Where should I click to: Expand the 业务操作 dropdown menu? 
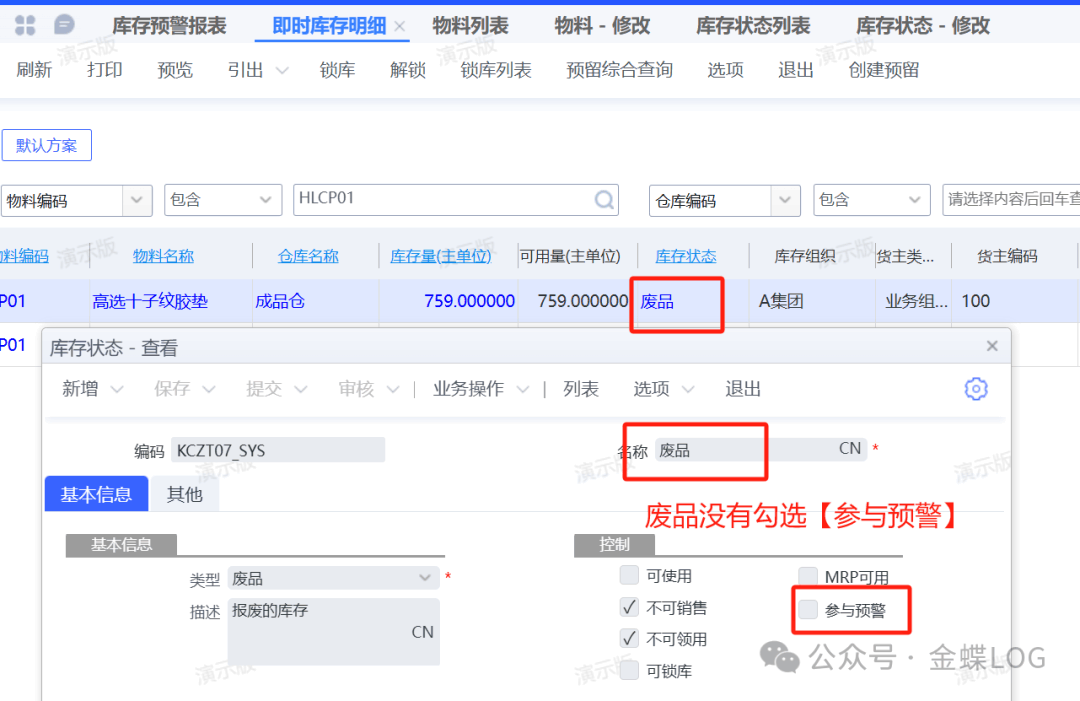(523, 389)
